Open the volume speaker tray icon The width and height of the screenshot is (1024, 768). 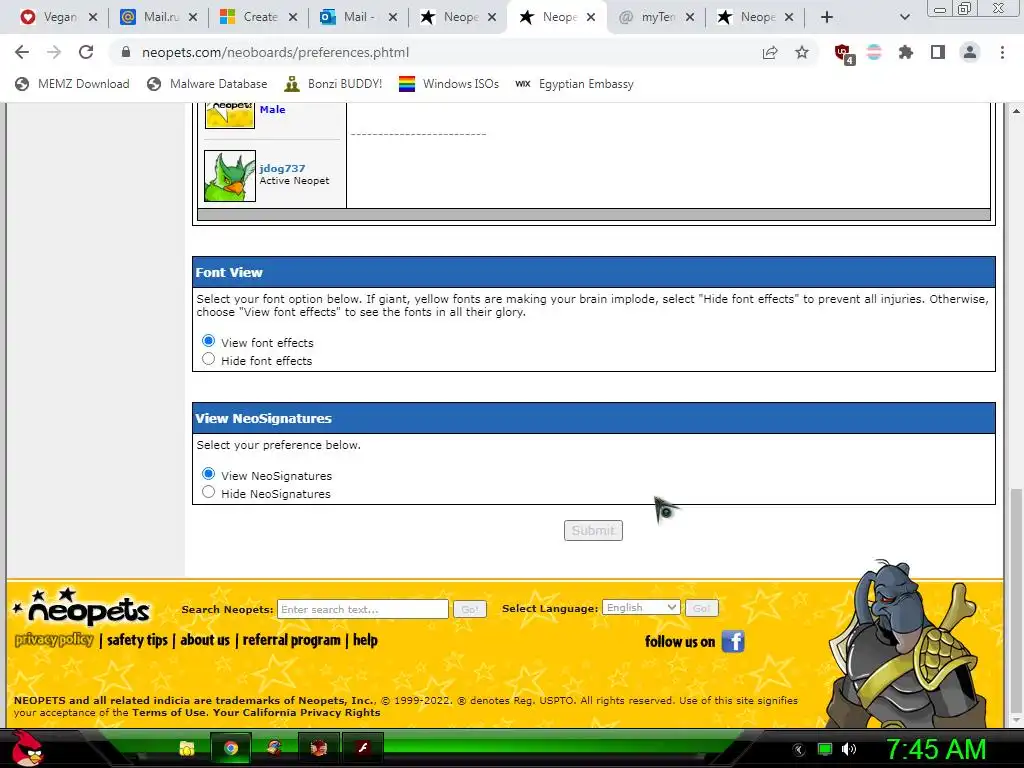(848, 749)
